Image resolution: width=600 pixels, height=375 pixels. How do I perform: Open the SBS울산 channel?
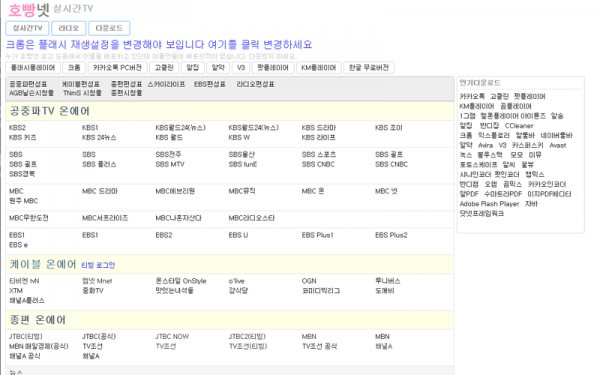pyautogui.click(x=242, y=155)
